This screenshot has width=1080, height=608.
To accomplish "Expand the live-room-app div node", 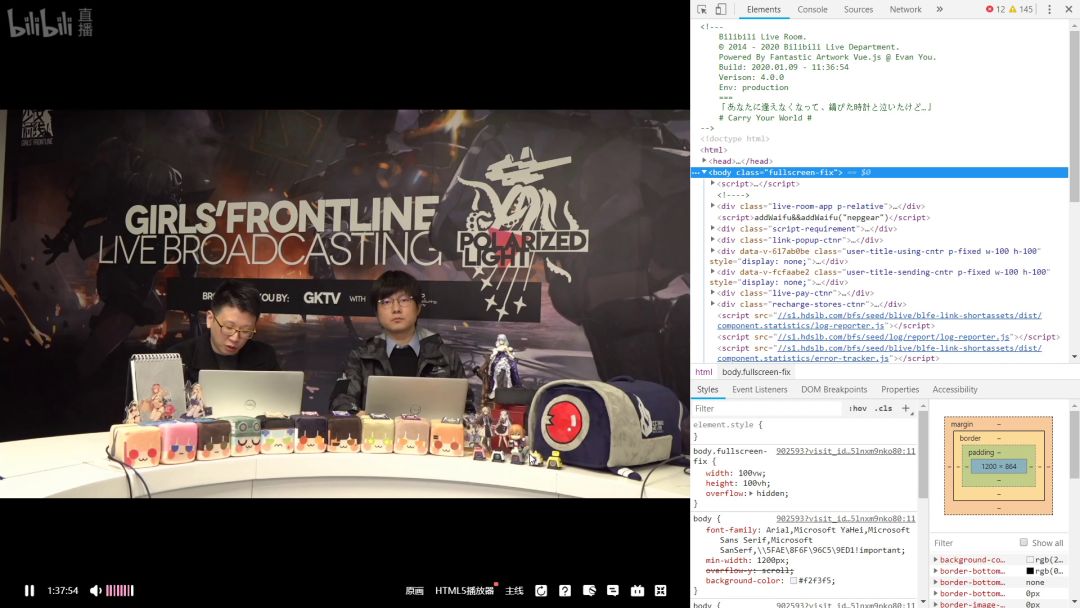I will [713, 206].
